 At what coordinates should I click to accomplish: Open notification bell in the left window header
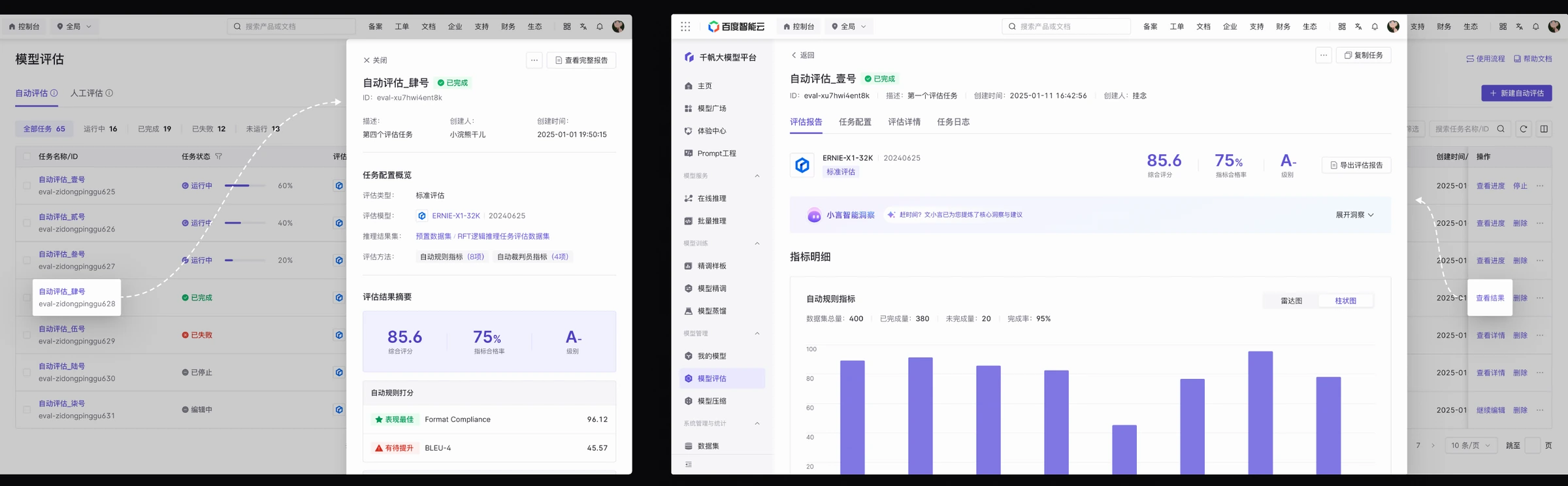[x=600, y=27]
